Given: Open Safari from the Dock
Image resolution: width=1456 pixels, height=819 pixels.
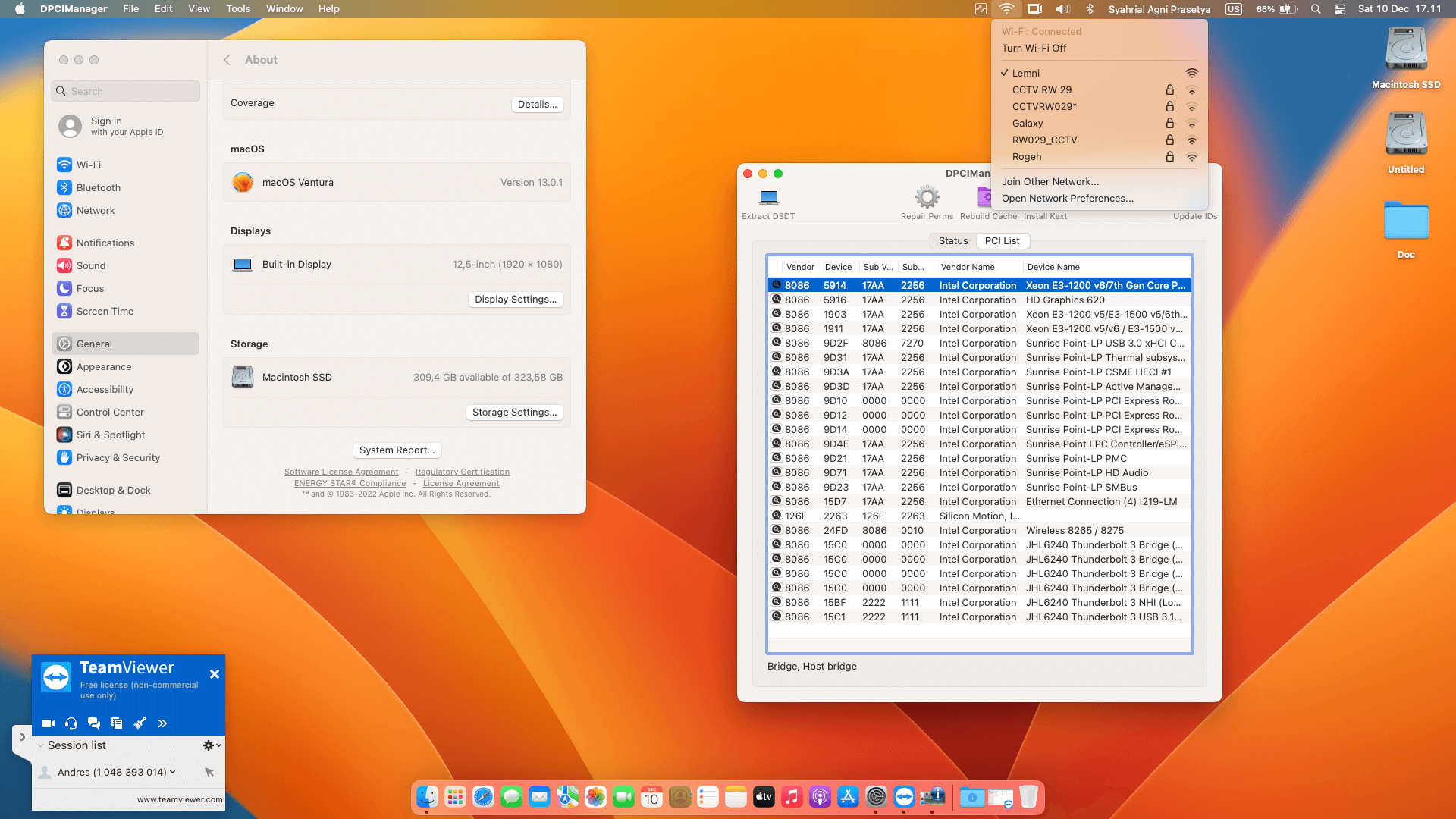Looking at the screenshot, I should coord(483,797).
